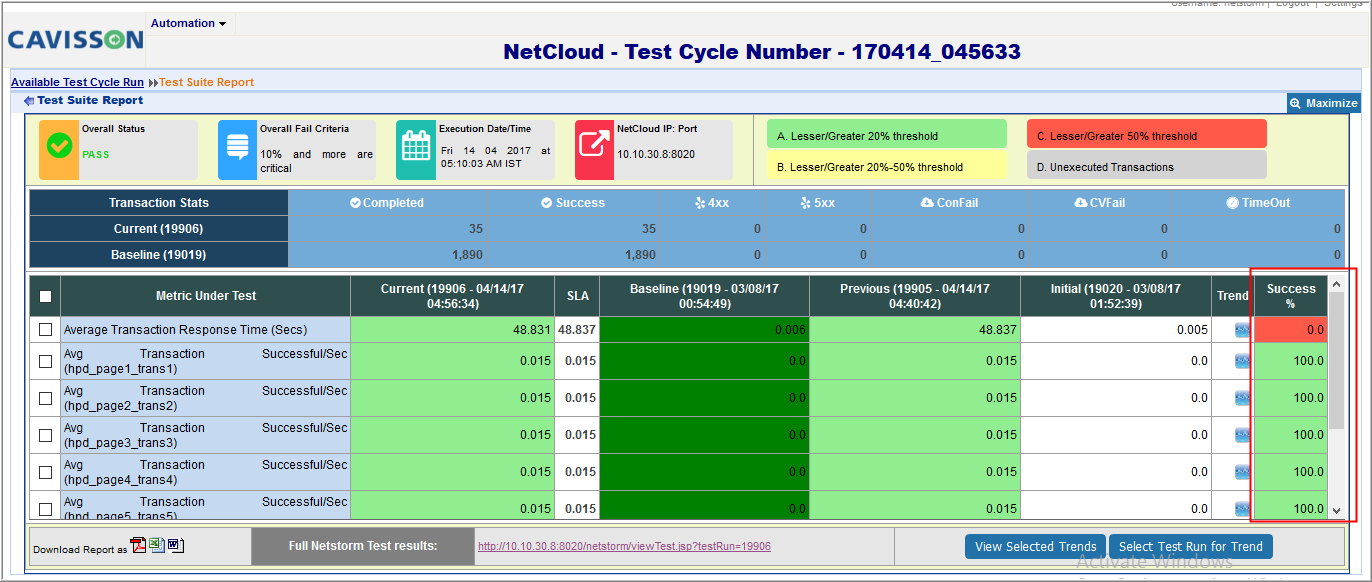Click the Current (19906) column header in metric table
This screenshot has height=582, width=1372.
452,296
